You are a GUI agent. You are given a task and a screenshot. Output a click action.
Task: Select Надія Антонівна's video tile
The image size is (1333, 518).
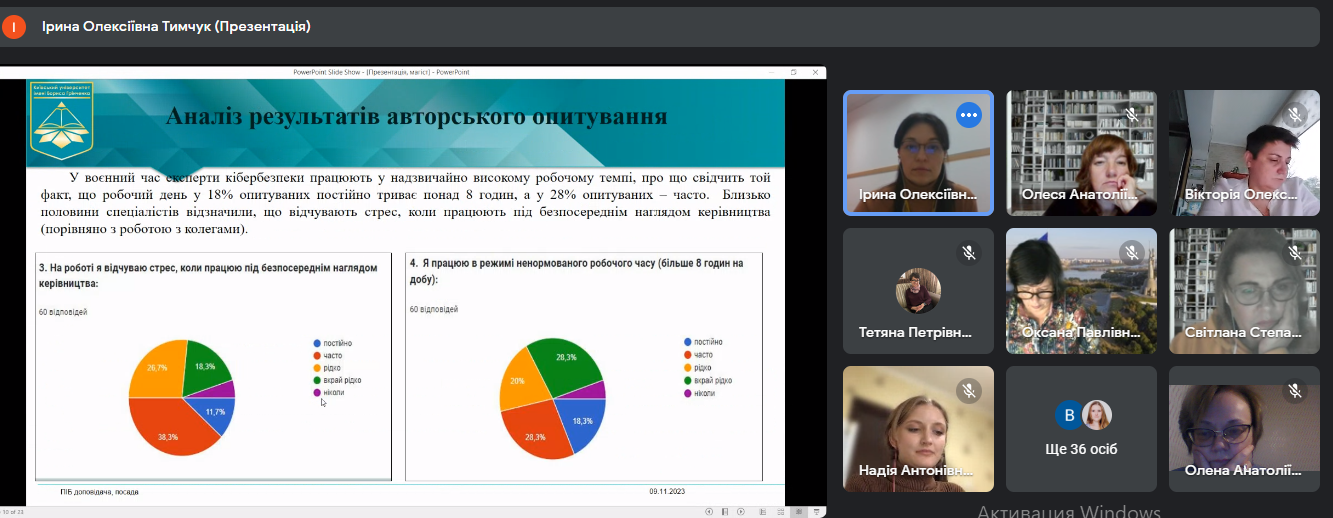918,429
